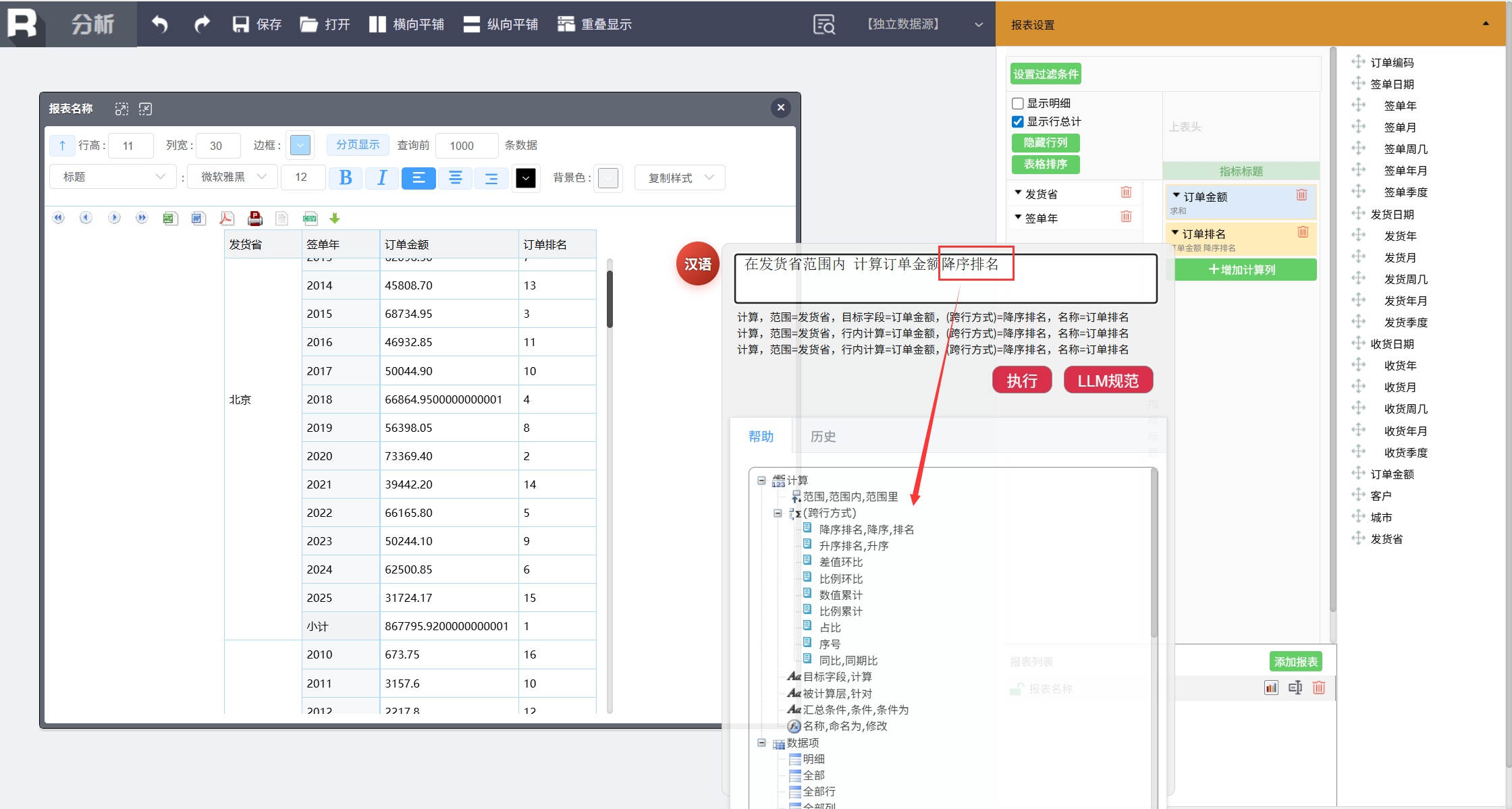Apply center text alignment

click(456, 177)
